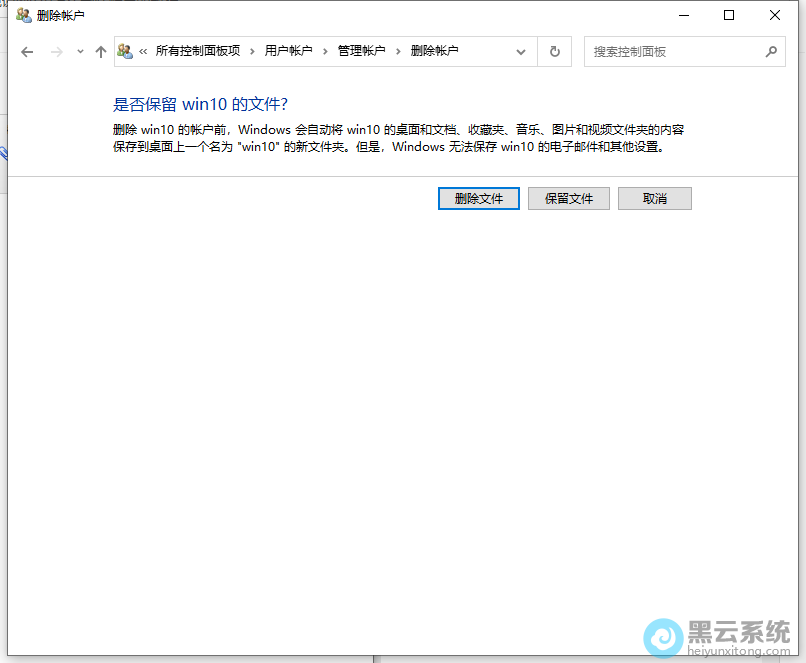
Task: Open the recent locations dropdown arrow
Action: [x=80, y=52]
